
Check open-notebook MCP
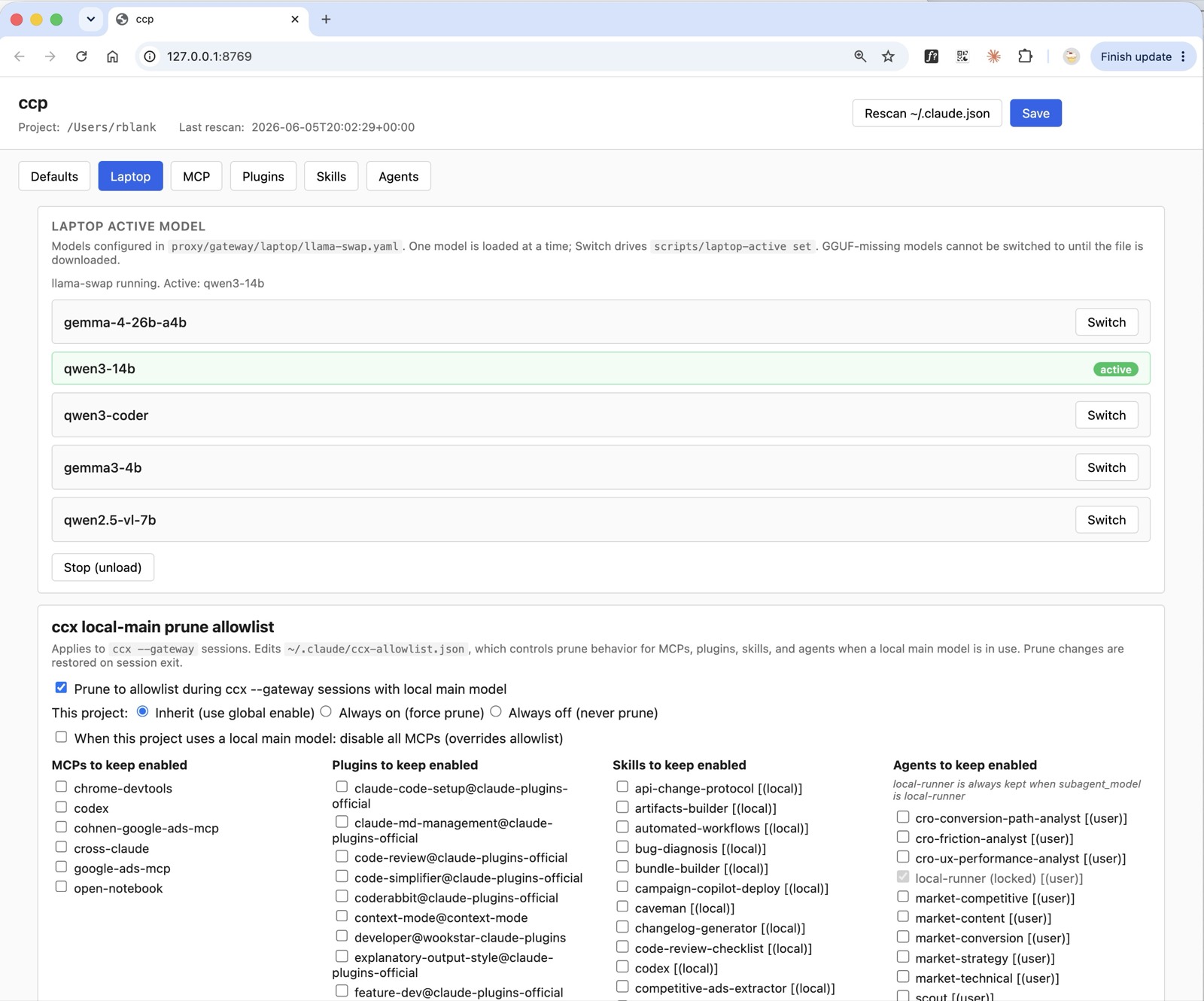click(x=61, y=887)
